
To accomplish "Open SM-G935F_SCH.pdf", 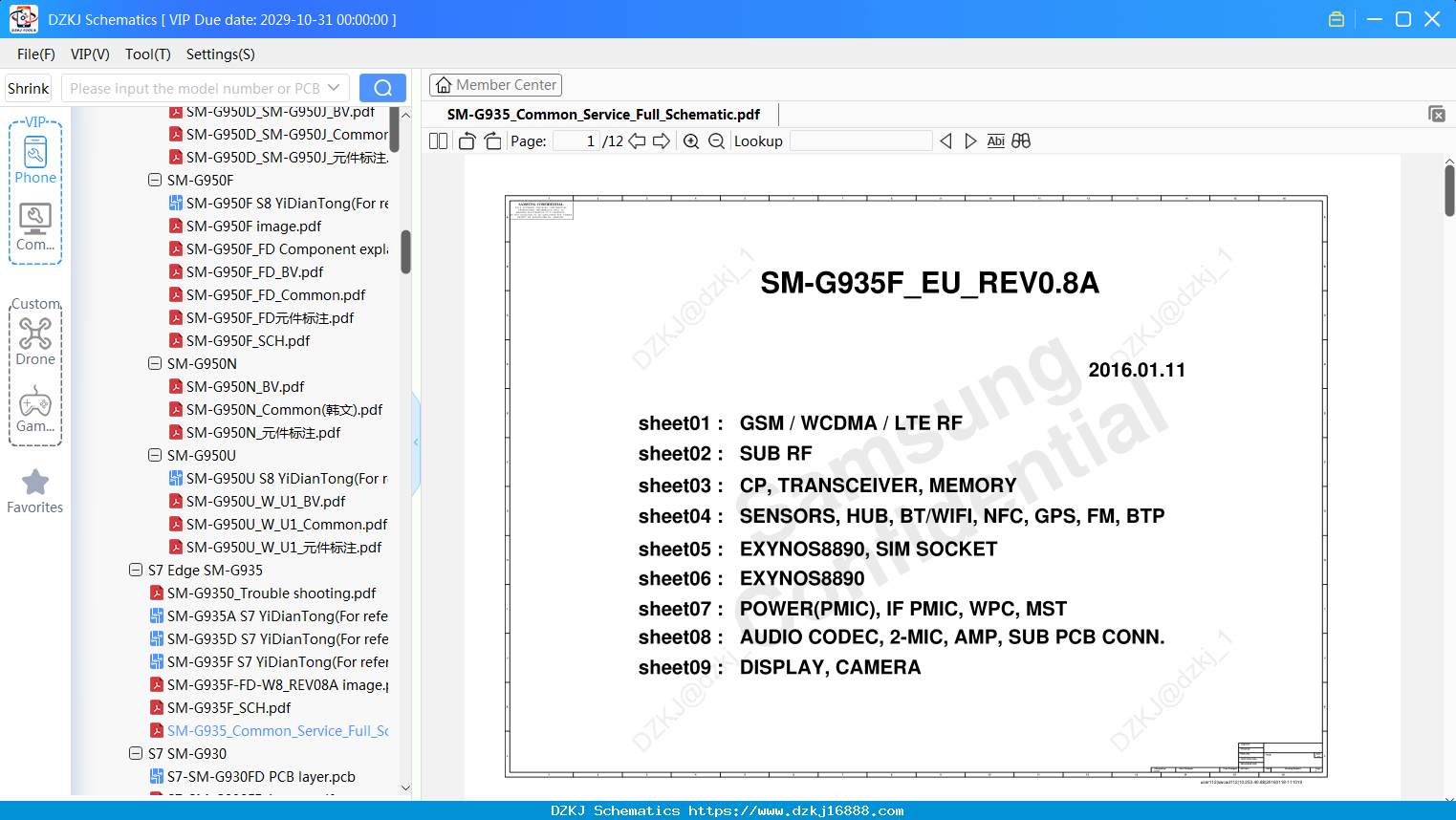I will (228, 707).
